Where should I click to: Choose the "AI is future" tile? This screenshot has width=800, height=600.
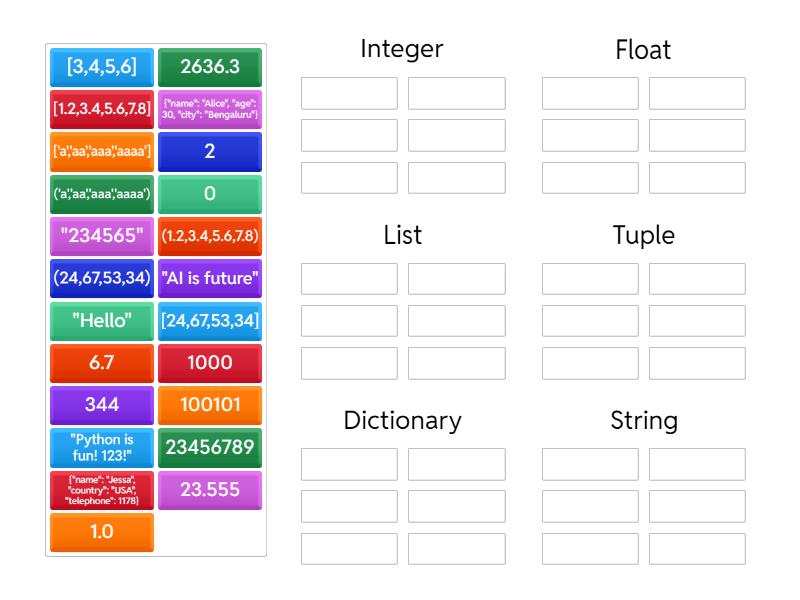pyautogui.click(x=210, y=279)
